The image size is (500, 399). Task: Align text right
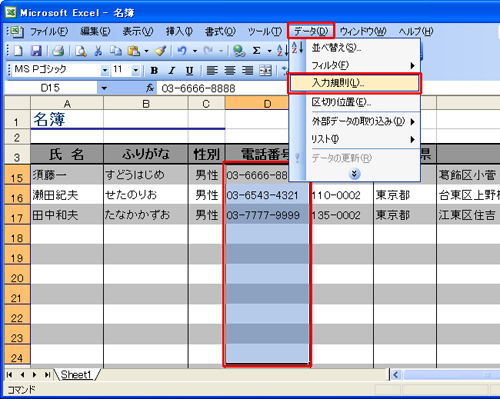(x=247, y=71)
